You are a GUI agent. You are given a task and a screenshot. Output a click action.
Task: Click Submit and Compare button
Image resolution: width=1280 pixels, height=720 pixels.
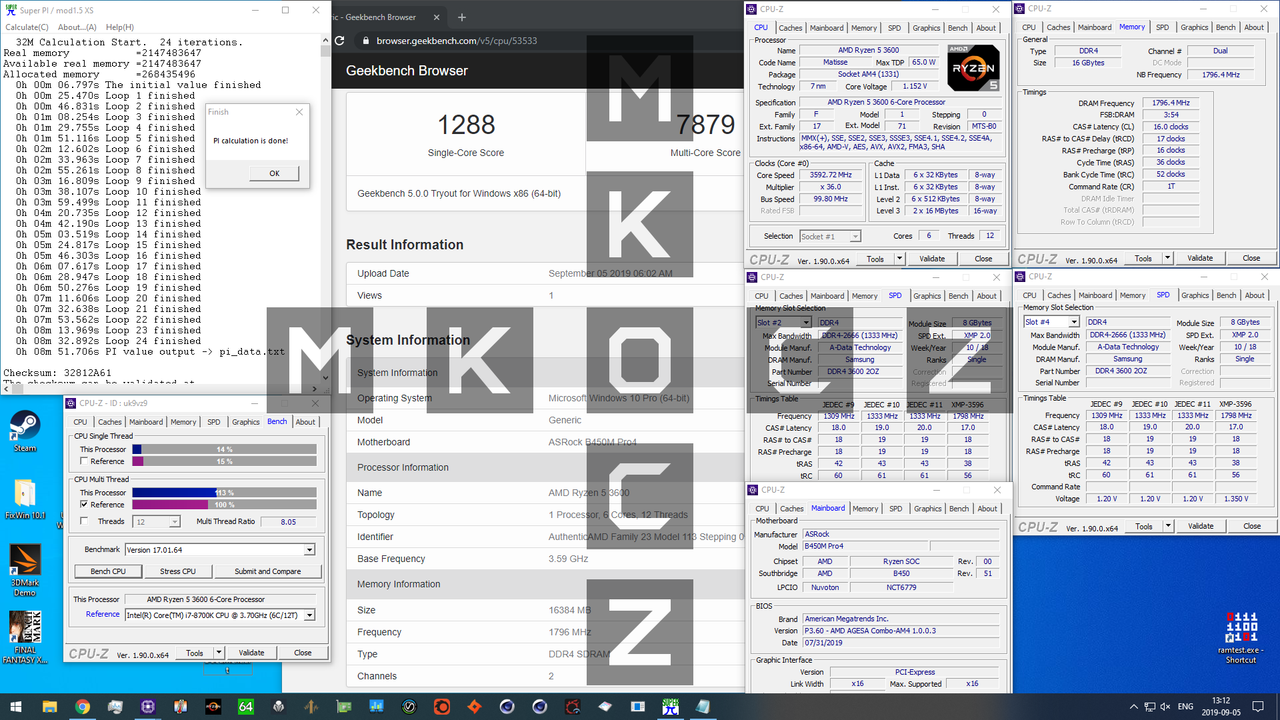(x=267, y=571)
